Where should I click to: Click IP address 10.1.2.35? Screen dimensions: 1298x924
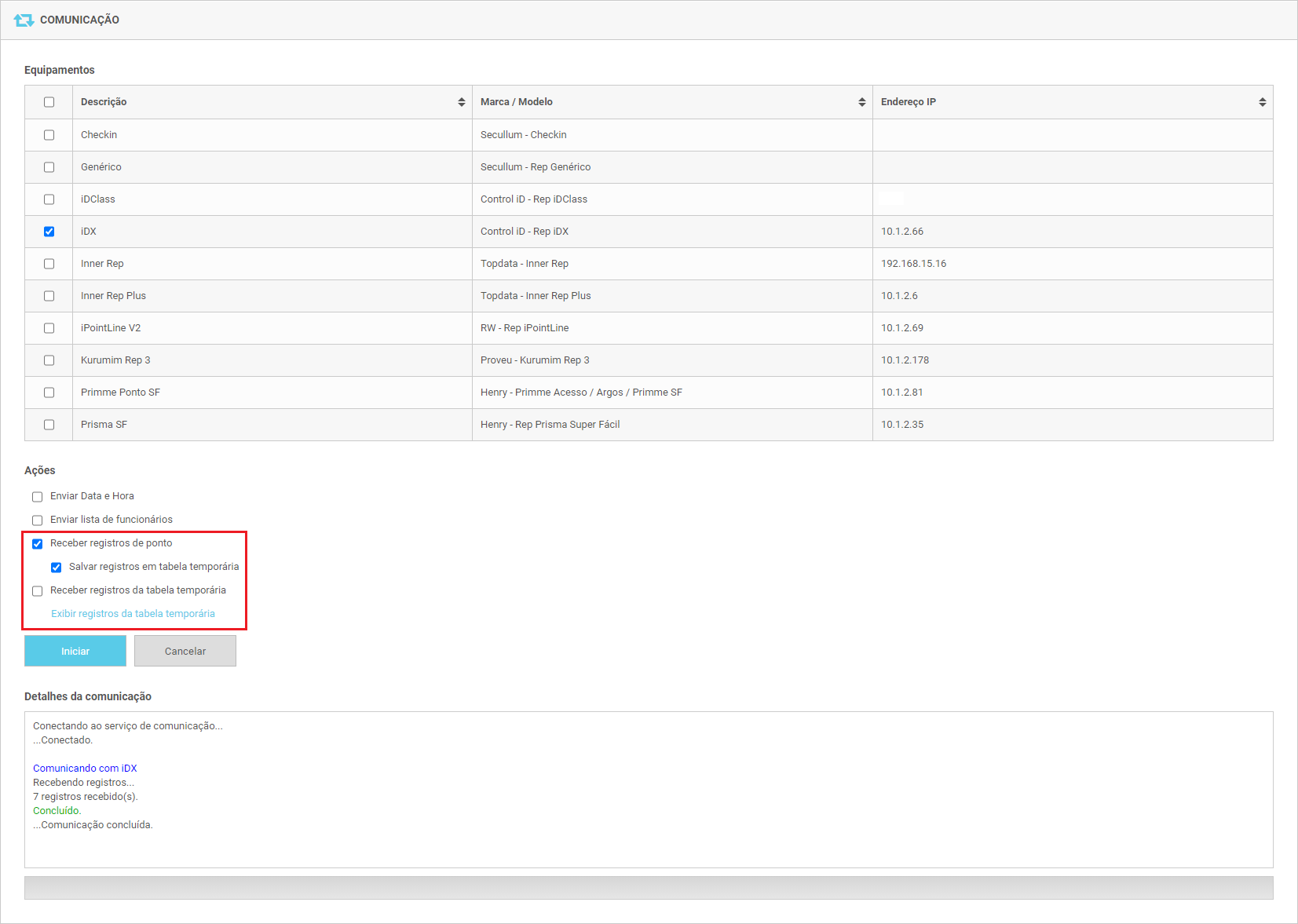pos(902,425)
